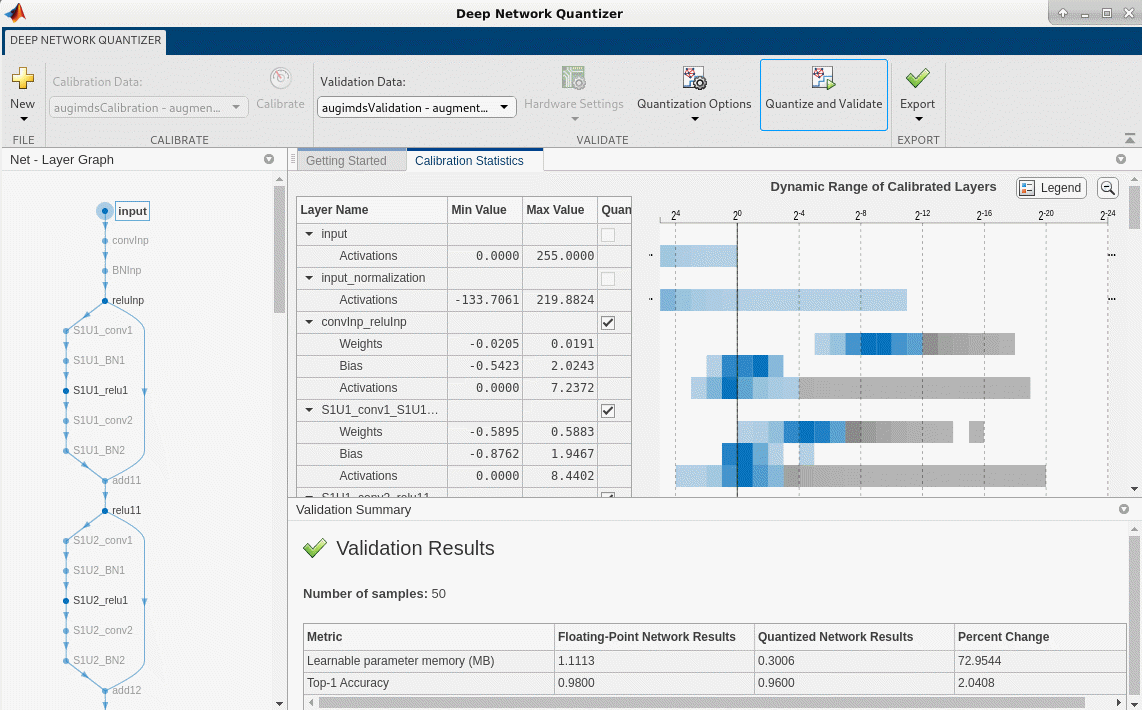Click convInp_reluInp Bias row label

click(351, 366)
